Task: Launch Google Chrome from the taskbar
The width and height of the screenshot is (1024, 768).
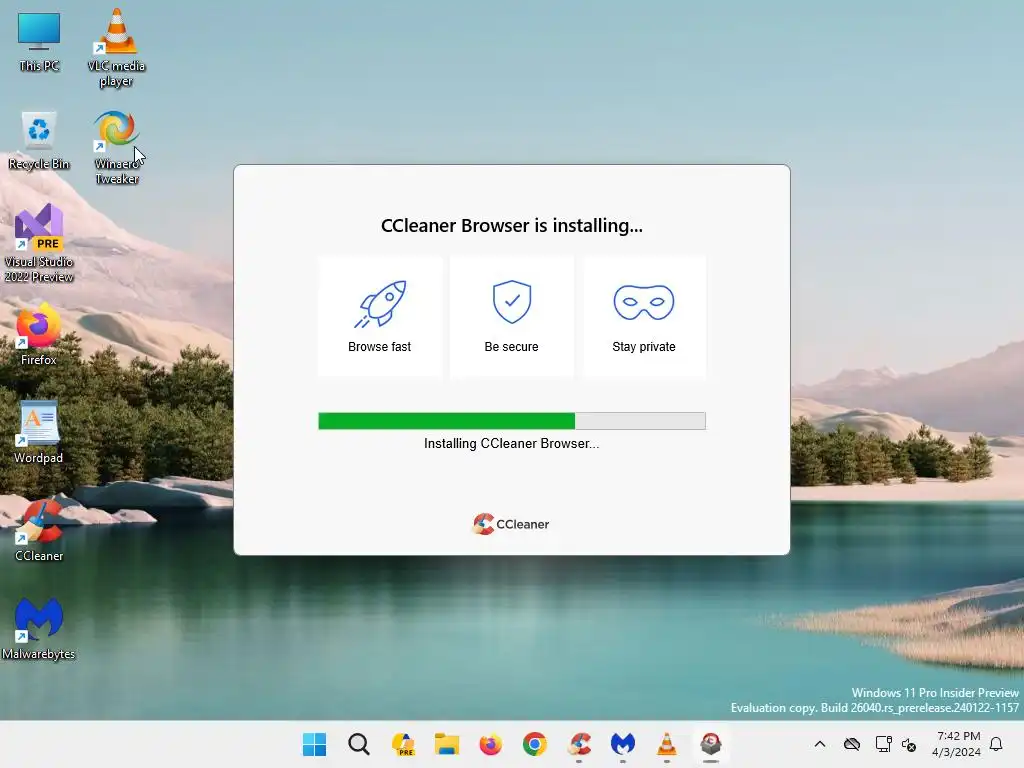Action: click(x=534, y=744)
